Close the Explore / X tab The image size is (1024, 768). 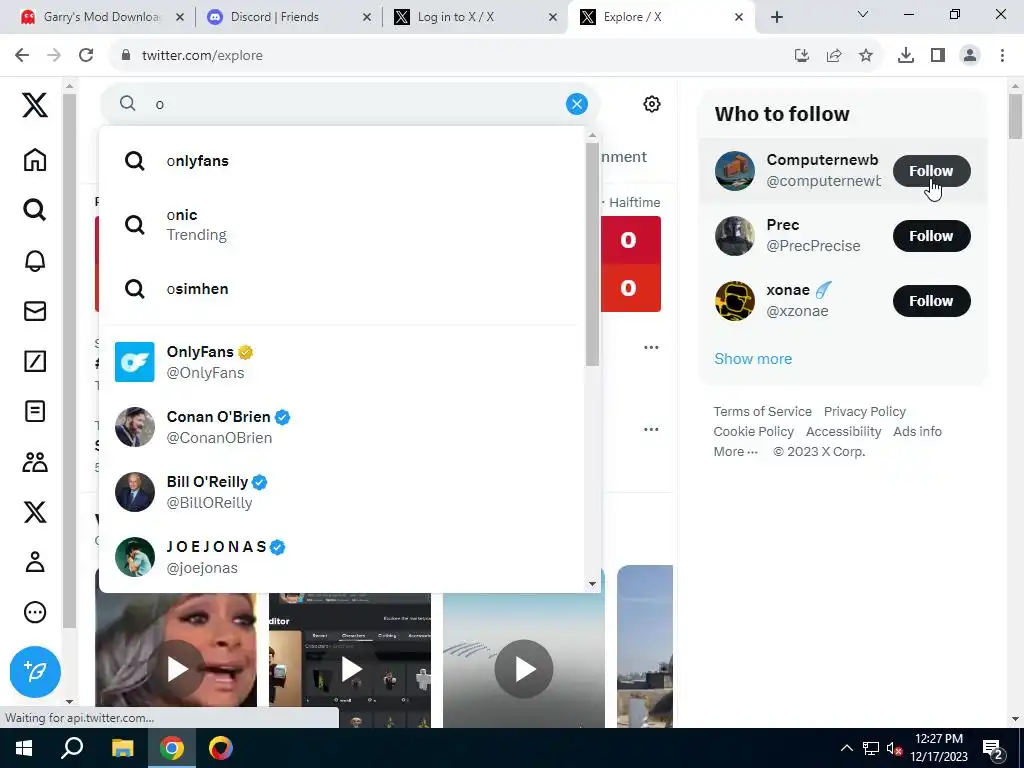pyautogui.click(x=739, y=17)
